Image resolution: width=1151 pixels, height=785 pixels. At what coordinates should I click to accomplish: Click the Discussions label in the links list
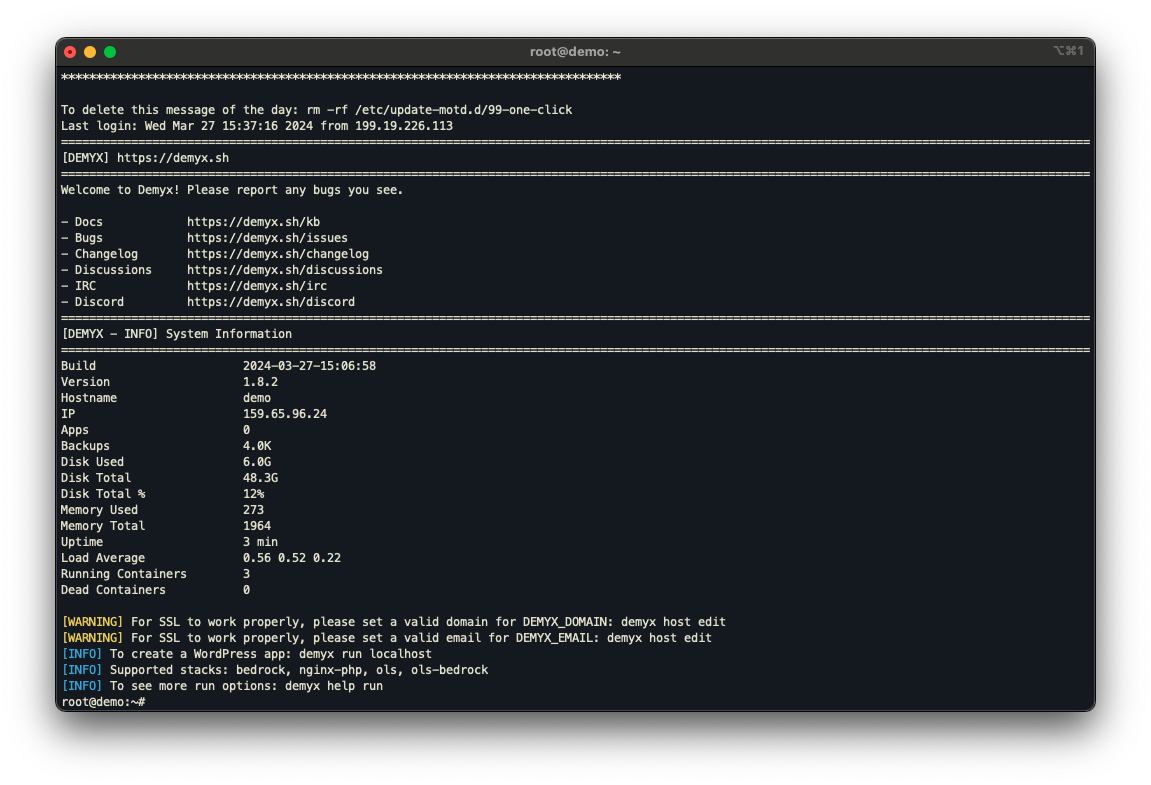[x=113, y=270]
